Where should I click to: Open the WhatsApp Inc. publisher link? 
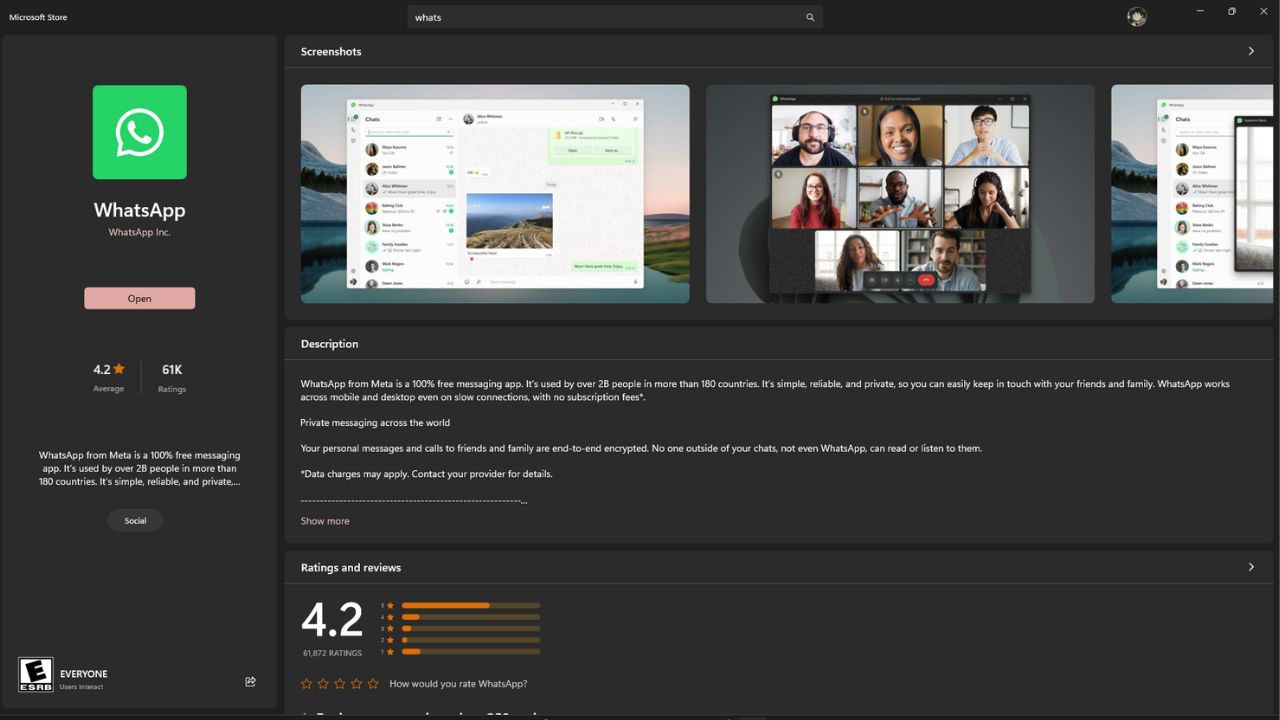140,232
